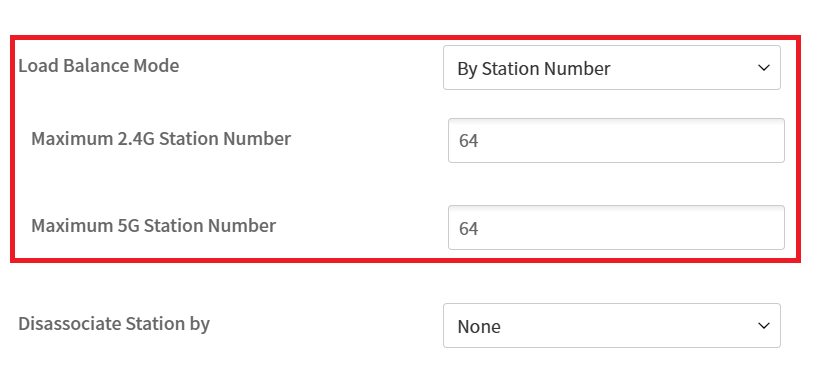Focus the Maximum 2.4G Station Number field
Viewport: 832px width, 377px height.
616,140
